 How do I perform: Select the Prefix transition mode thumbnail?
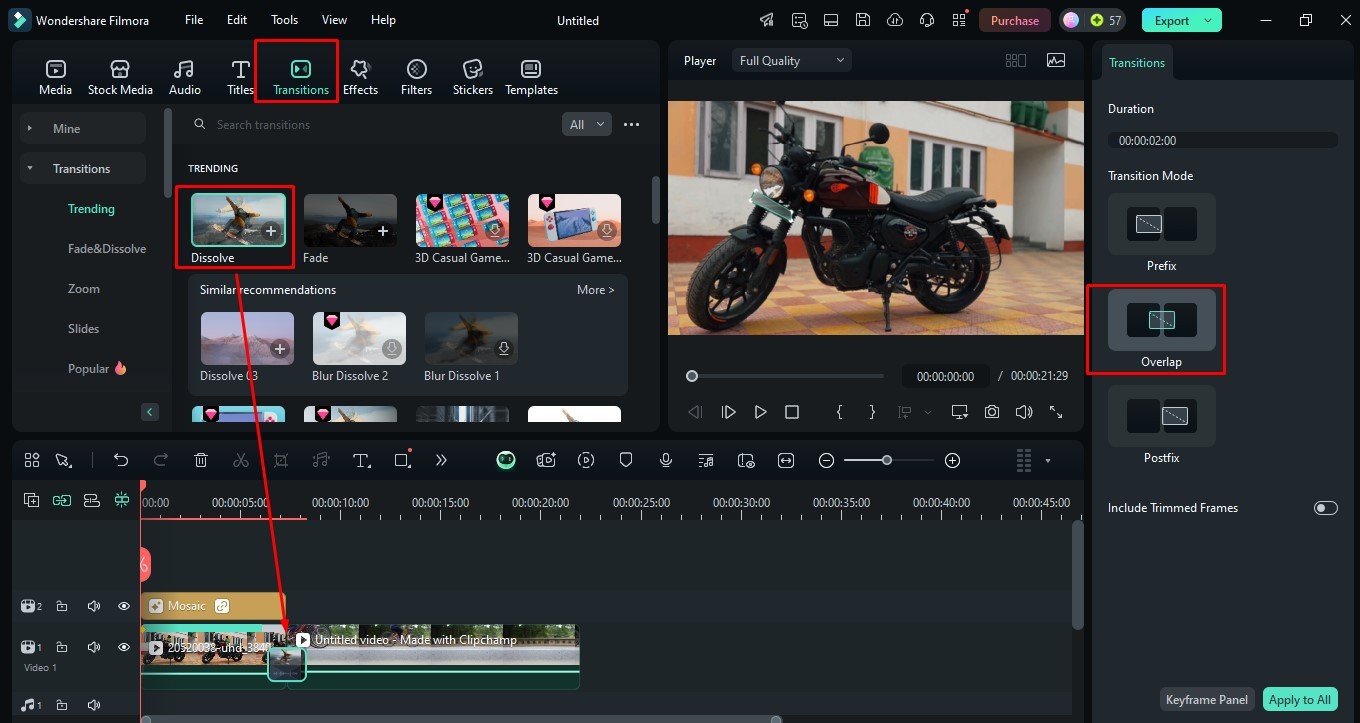(1161, 225)
